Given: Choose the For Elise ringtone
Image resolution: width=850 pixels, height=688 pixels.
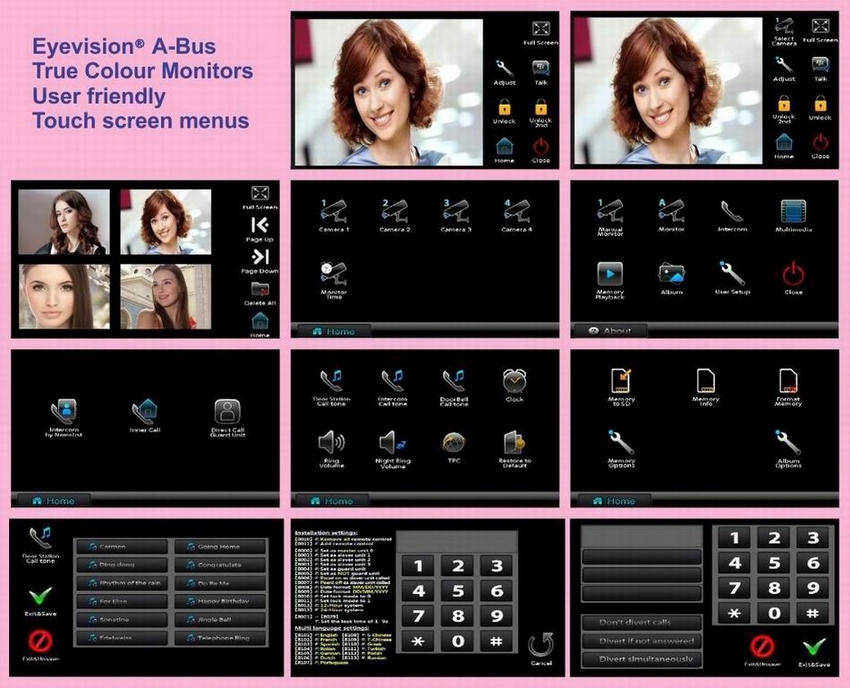Looking at the screenshot, I should [122, 601].
